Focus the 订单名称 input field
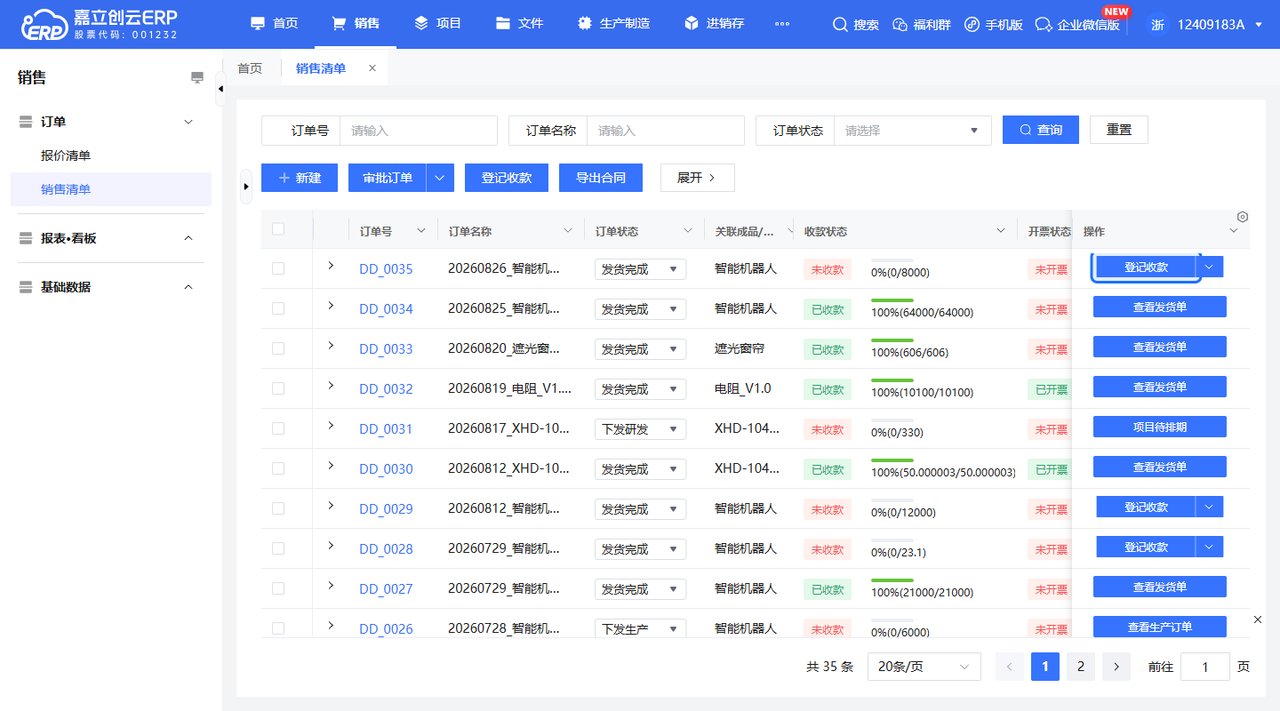 pos(665,130)
